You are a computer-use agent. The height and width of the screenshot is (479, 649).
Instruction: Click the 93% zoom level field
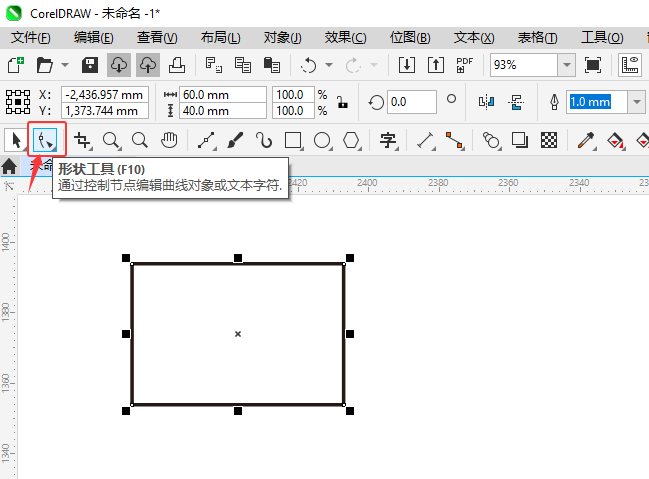point(524,65)
